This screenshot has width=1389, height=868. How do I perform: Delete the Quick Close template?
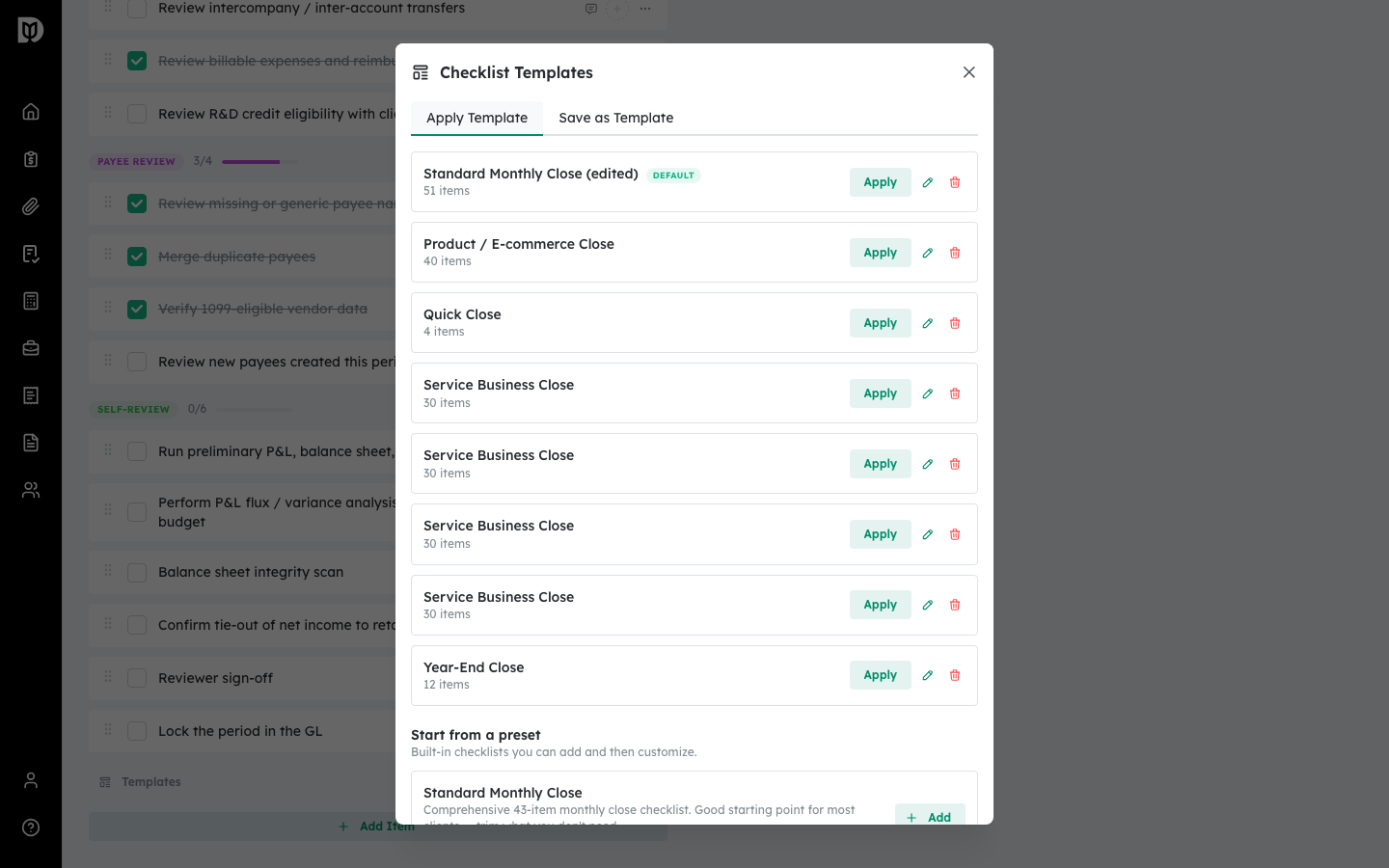(x=955, y=323)
